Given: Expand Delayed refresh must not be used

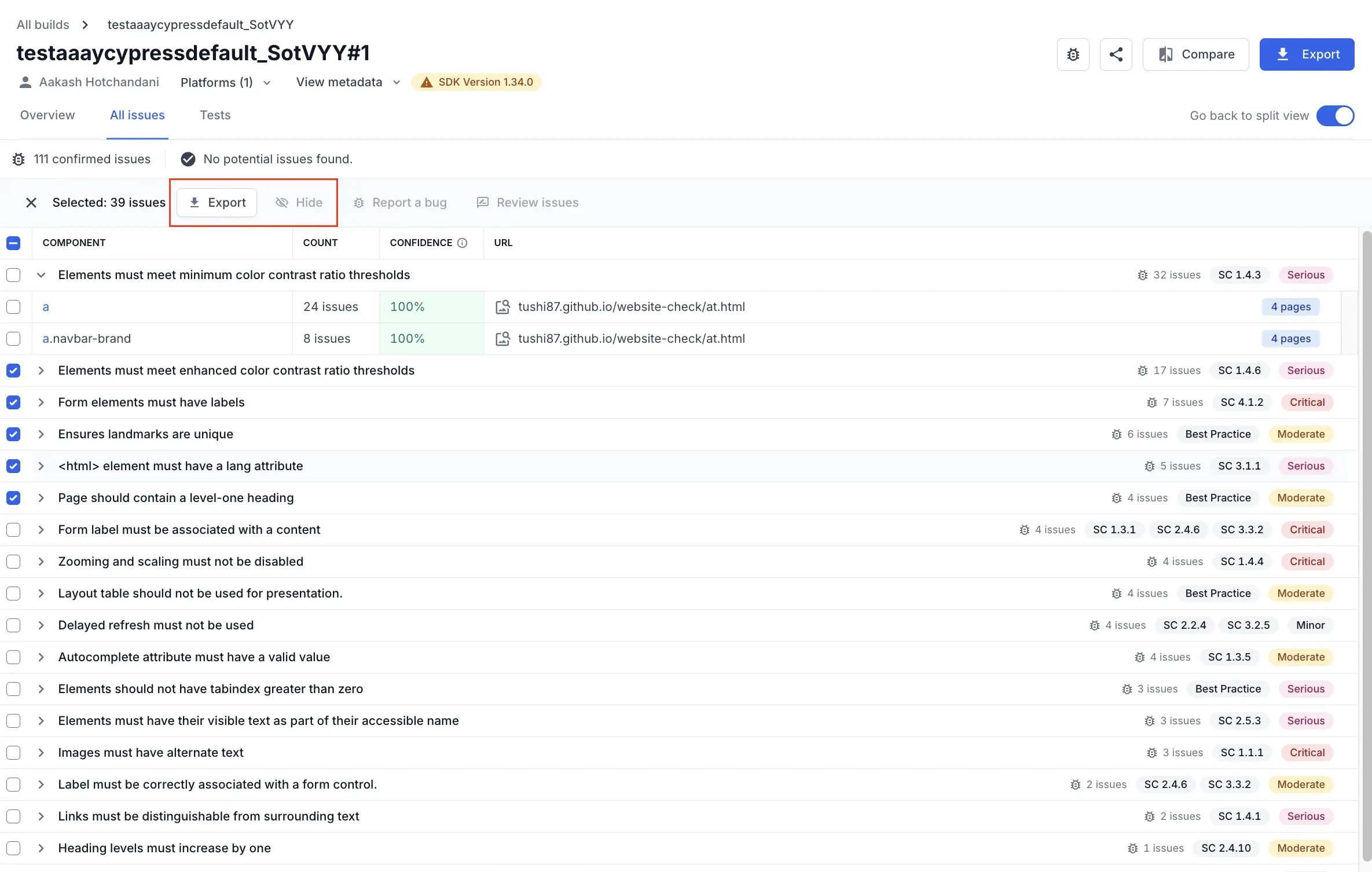Looking at the screenshot, I should pos(41,625).
